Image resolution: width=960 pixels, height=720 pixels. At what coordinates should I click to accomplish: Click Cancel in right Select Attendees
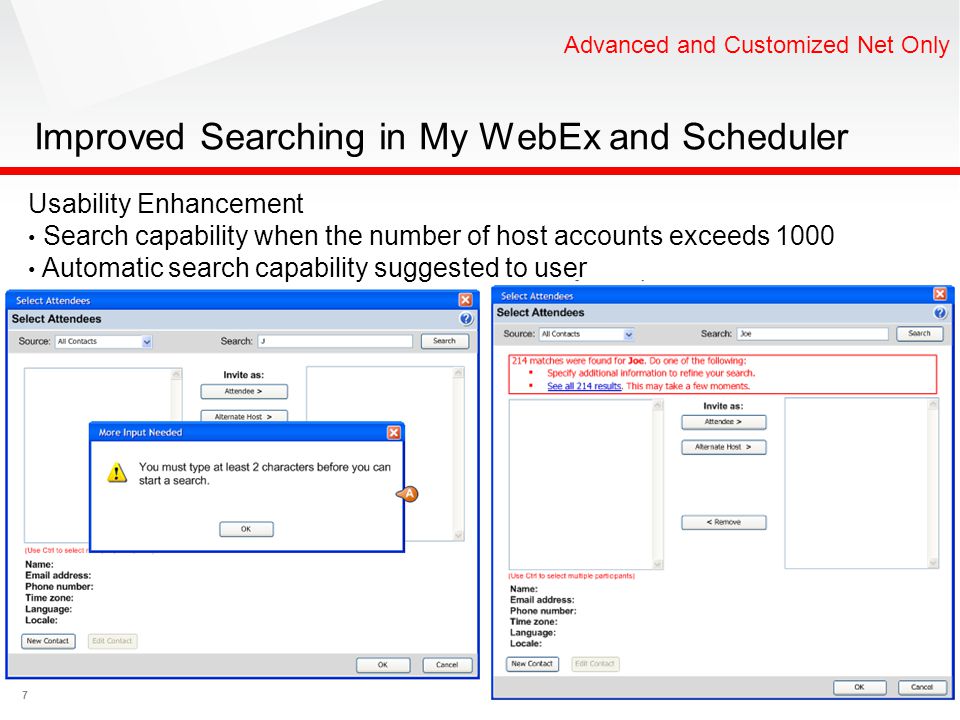[922, 687]
